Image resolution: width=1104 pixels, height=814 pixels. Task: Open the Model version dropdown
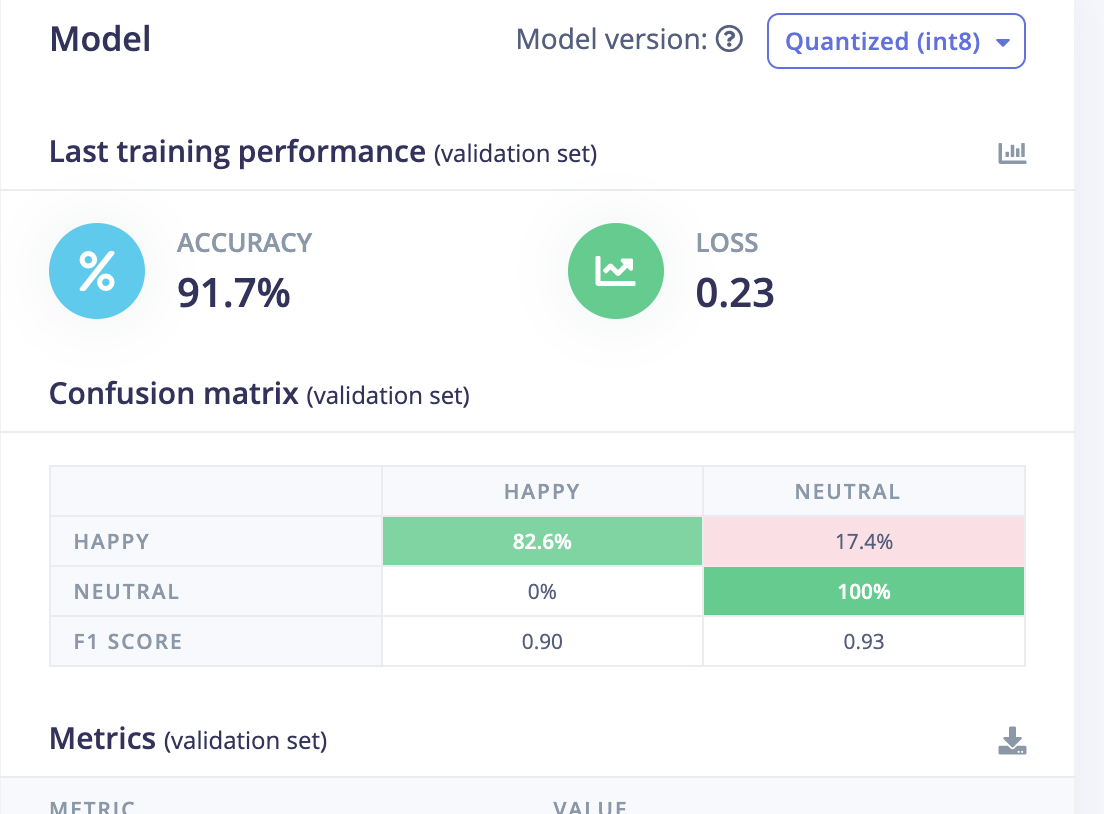896,41
